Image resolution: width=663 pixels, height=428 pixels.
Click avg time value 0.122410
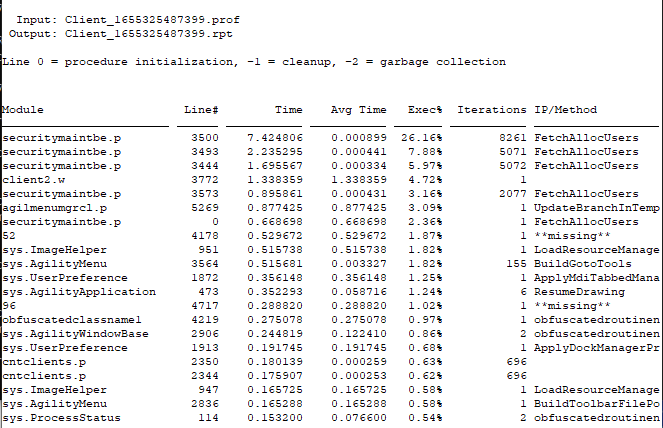(x=359, y=334)
